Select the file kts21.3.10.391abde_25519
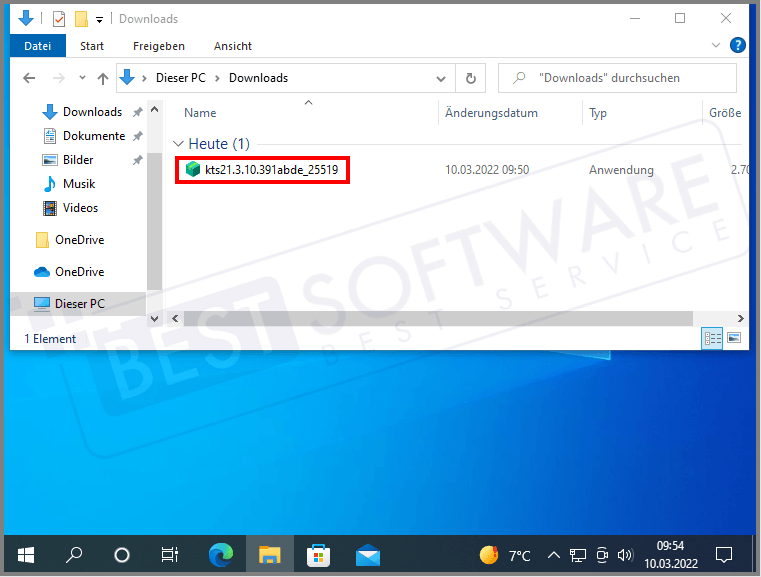The height and width of the screenshot is (577, 761). click(263, 170)
